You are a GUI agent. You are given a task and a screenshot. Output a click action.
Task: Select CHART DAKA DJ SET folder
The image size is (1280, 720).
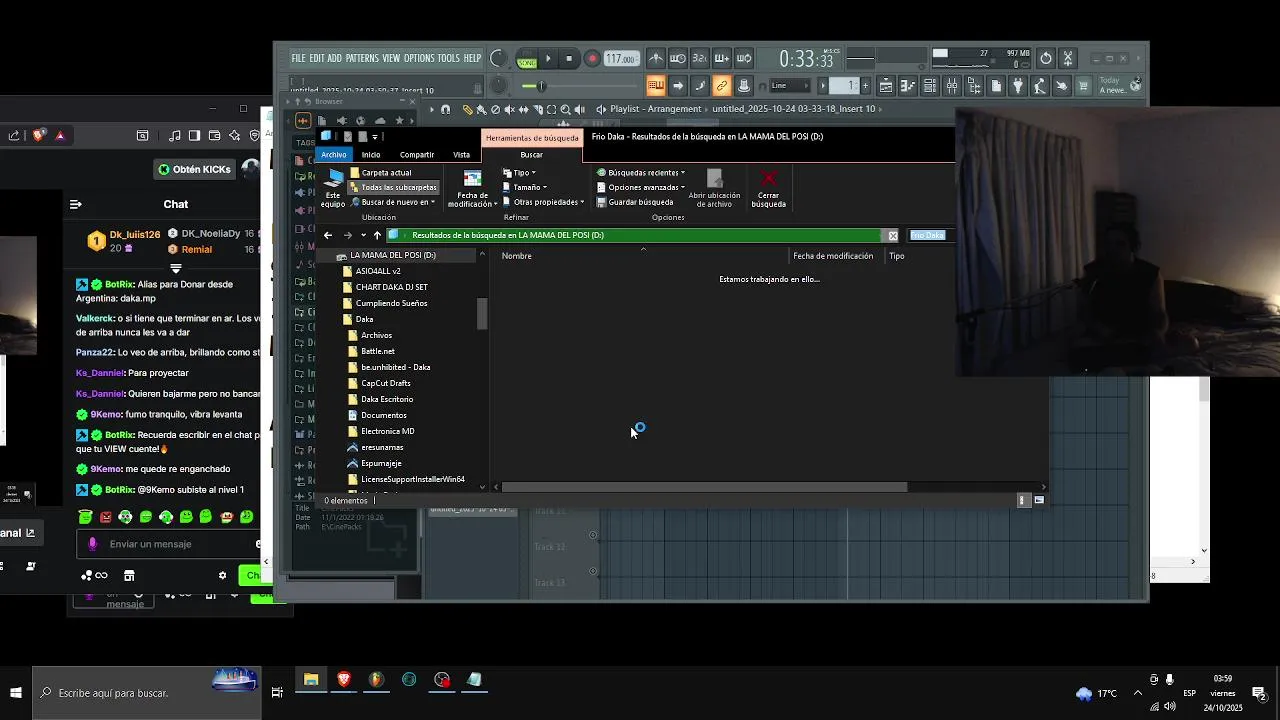coord(392,287)
